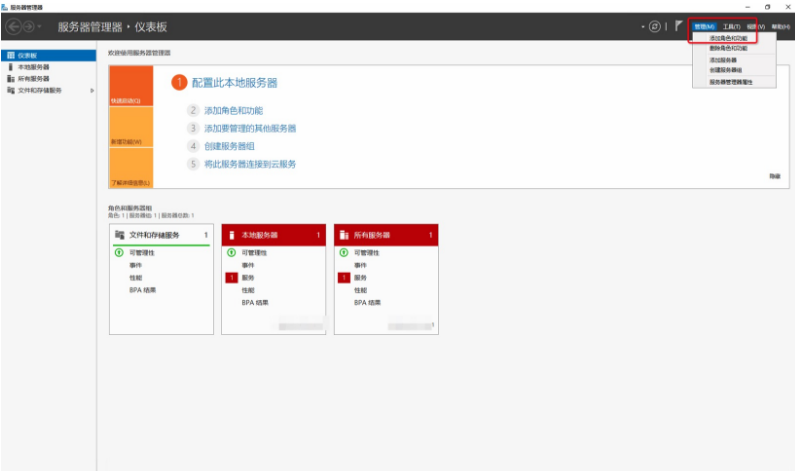
Task: Open the navigation history dropdown arrow
Action: [41, 26]
